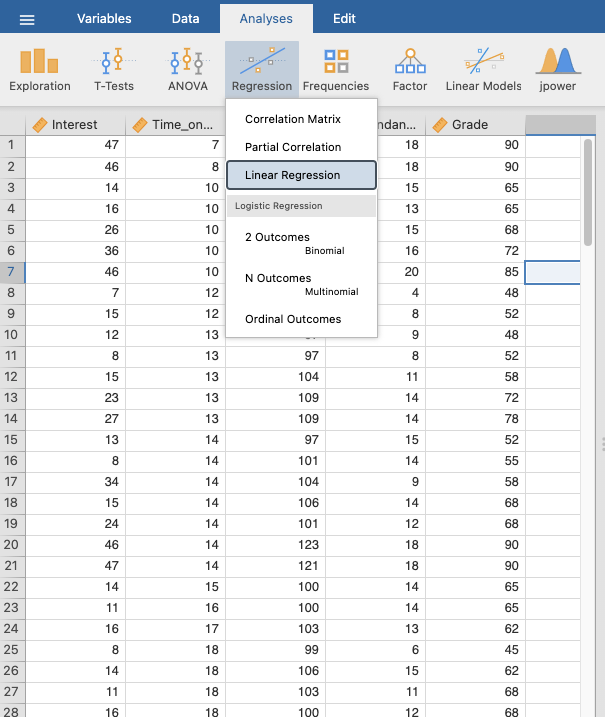Switch to the Variables tab

[x=104, y=19]
